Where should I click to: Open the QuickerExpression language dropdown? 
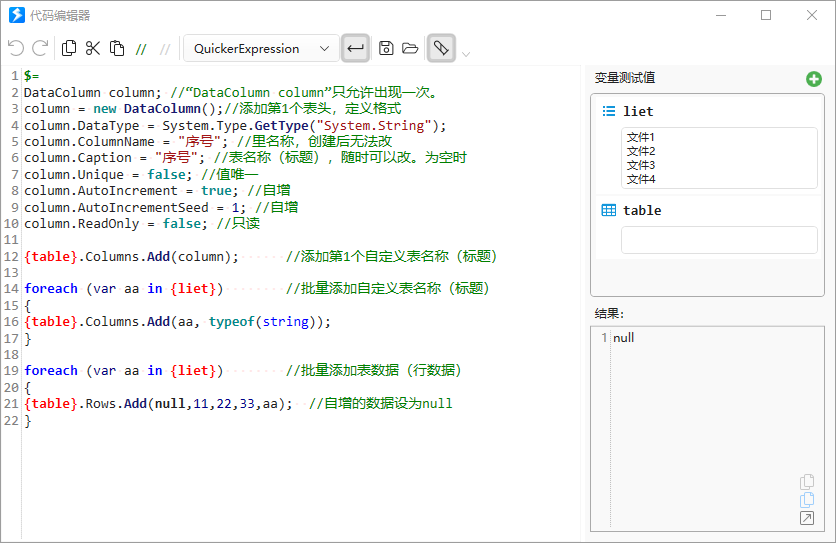click(x=261, y=49)
